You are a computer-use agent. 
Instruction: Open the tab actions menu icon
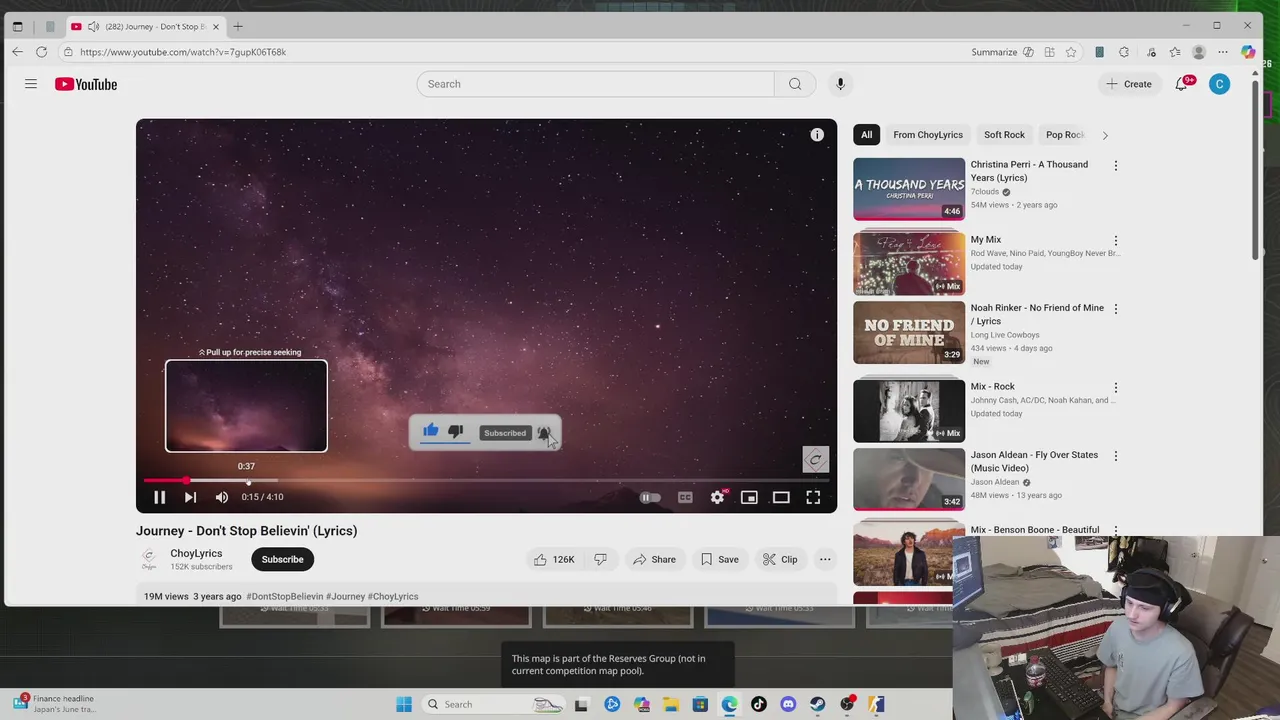[x=17, y=26]
